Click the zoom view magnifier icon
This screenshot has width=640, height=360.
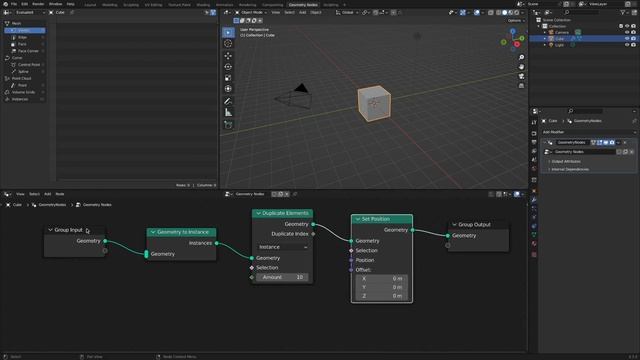[x=521, y=57]
